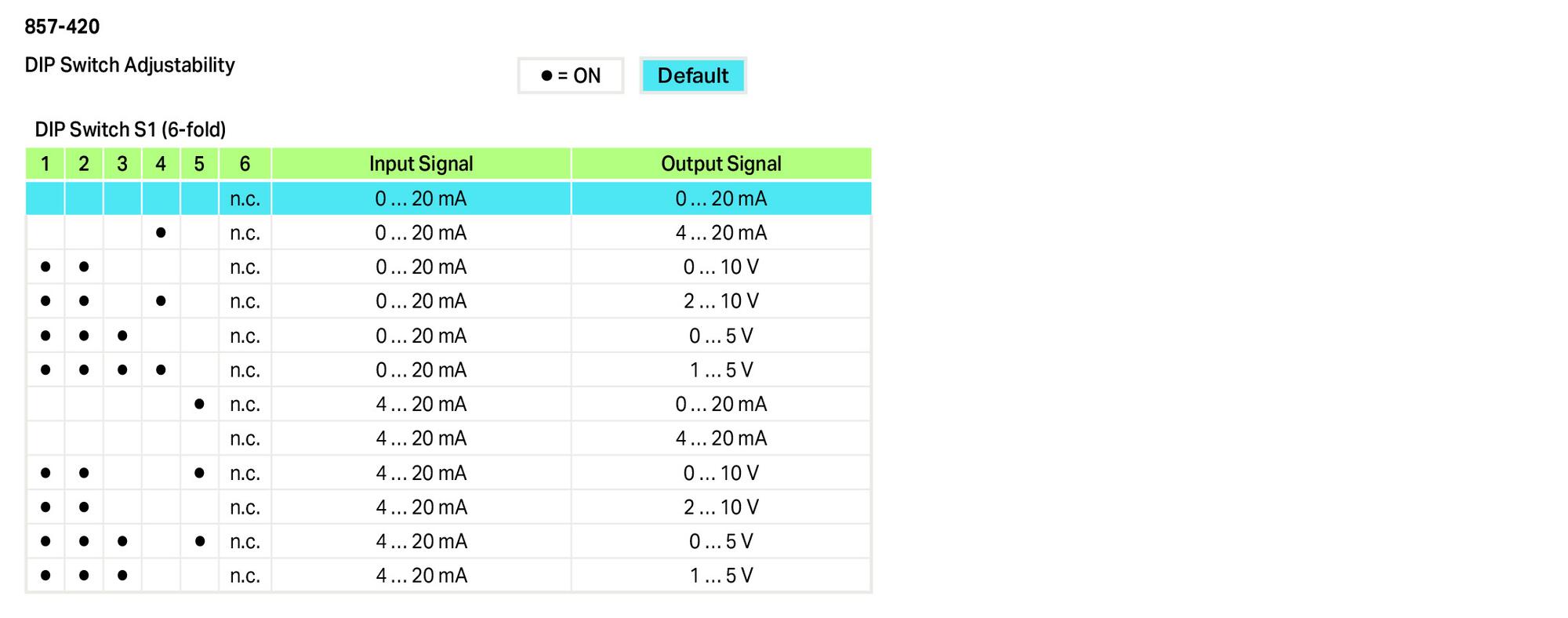
Task: Click the switch 4 dot in the 0 ... 20 mA to 1 ... 5 V row
Action: click(x=161, y=369)
